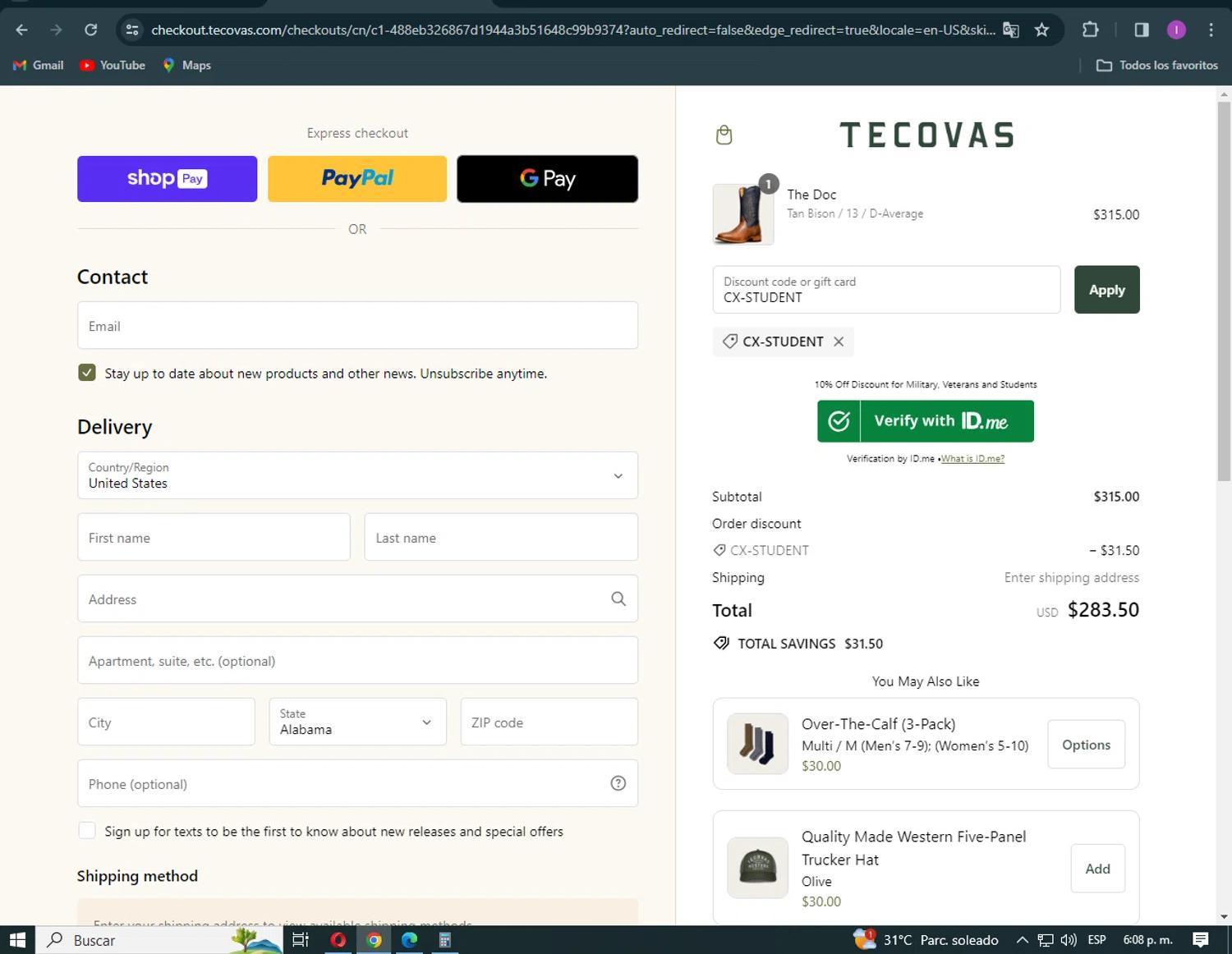
Task: Open the Gmail bookmark
Action: coord(39,65)
